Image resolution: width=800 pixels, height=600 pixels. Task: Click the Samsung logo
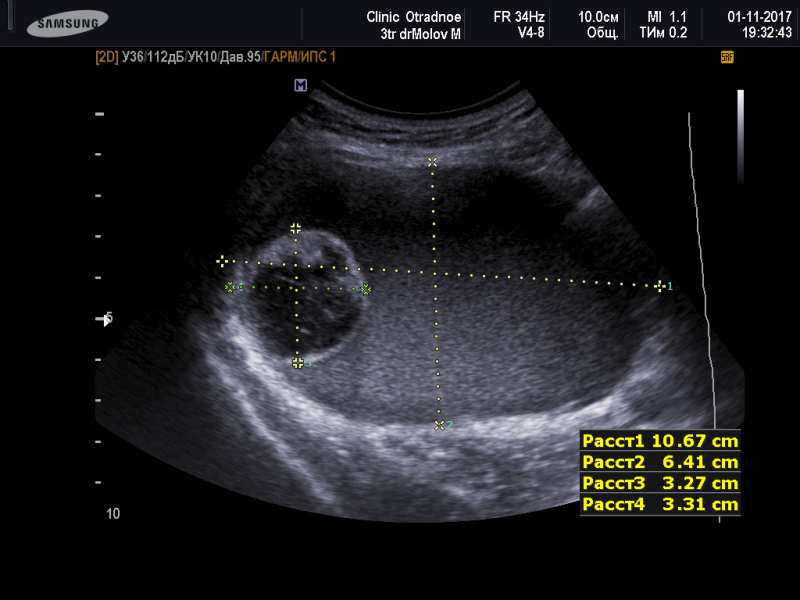point(67,23)
